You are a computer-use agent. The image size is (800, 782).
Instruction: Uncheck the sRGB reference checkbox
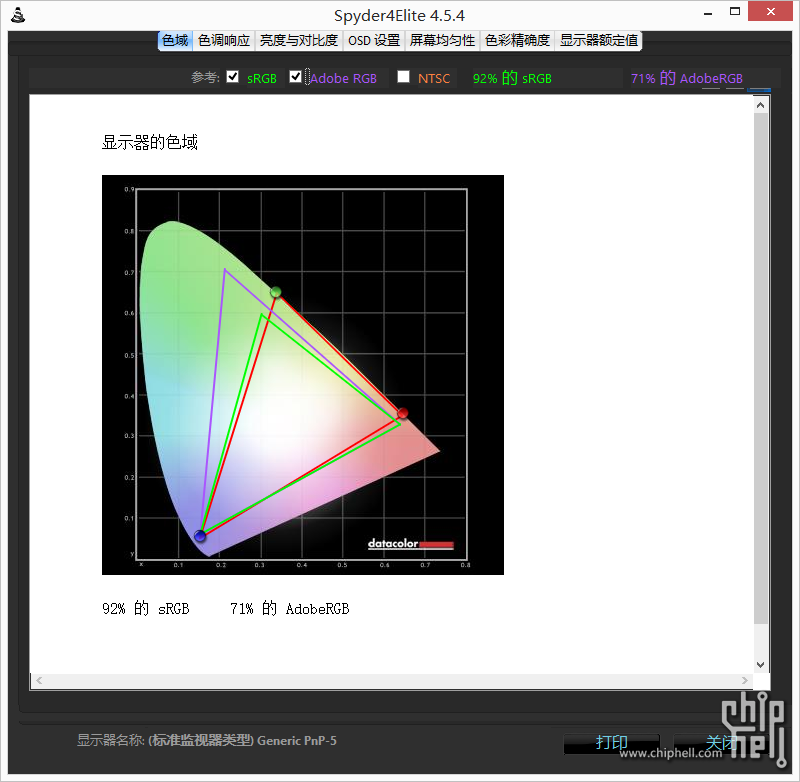pos(233,77)
